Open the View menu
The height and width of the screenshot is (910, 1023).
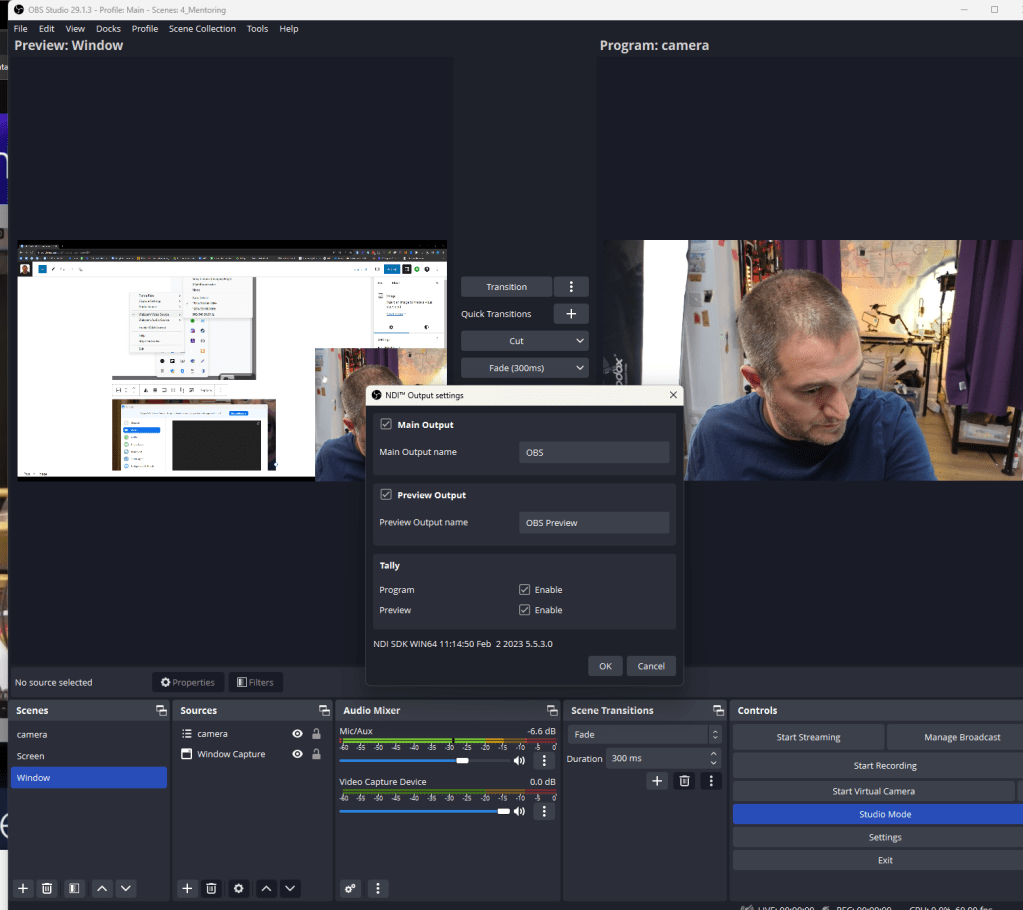coord(75,29)
